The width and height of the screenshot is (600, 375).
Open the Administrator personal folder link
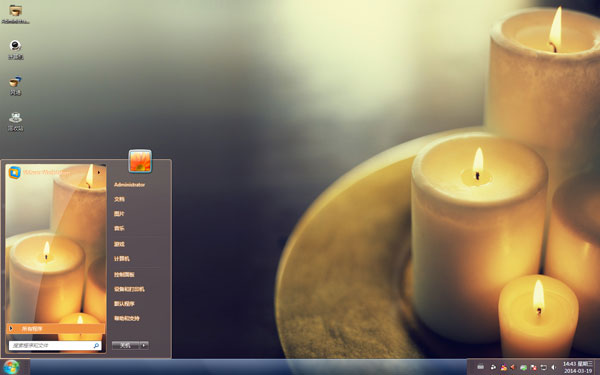point(129,185)
